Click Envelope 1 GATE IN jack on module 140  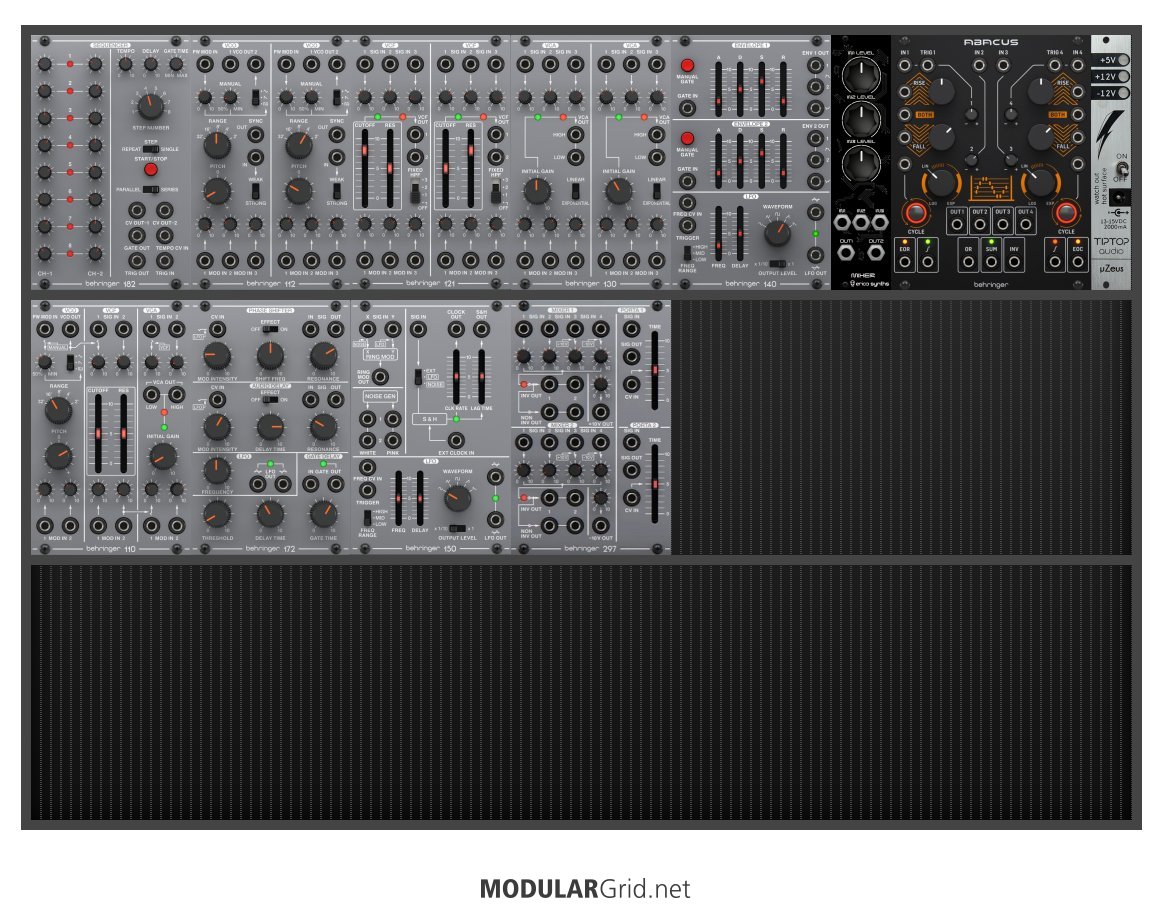(687, 108)
